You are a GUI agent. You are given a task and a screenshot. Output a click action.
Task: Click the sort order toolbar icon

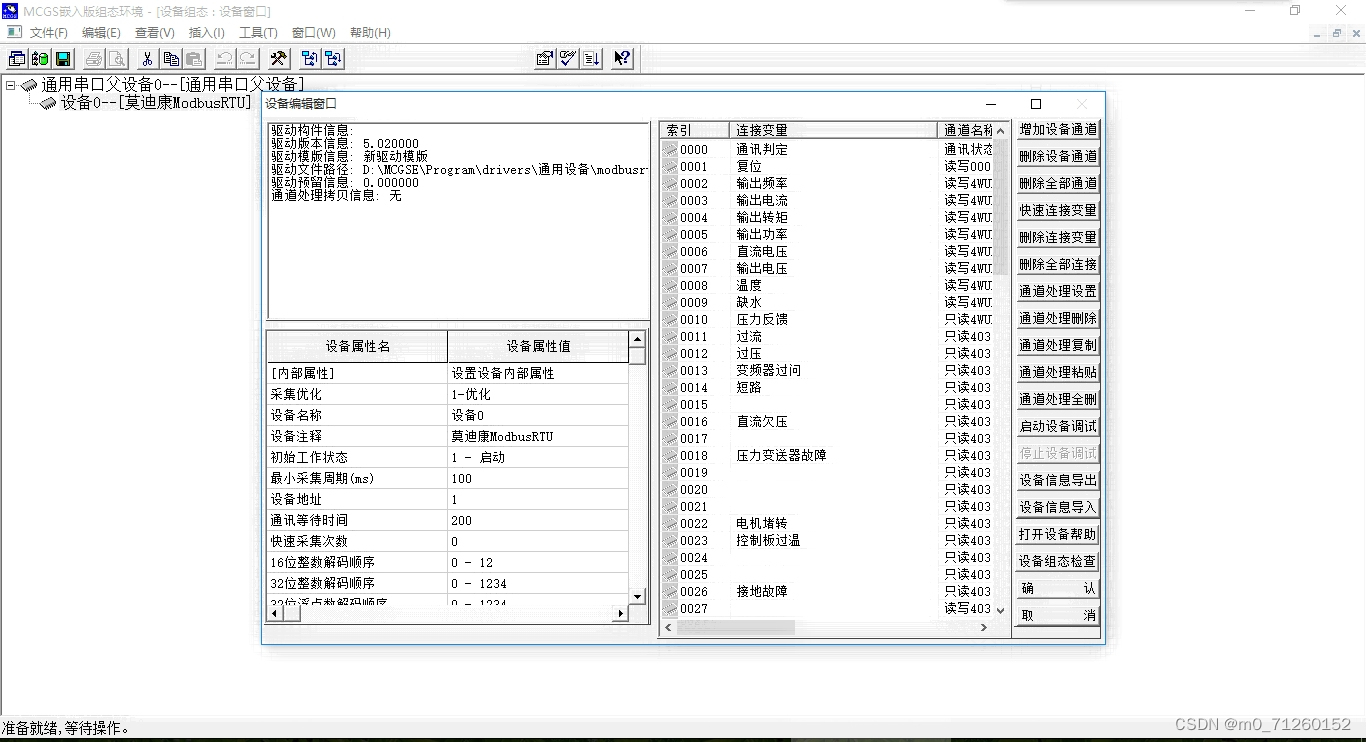pyautogui.click(x=591, y=59)
